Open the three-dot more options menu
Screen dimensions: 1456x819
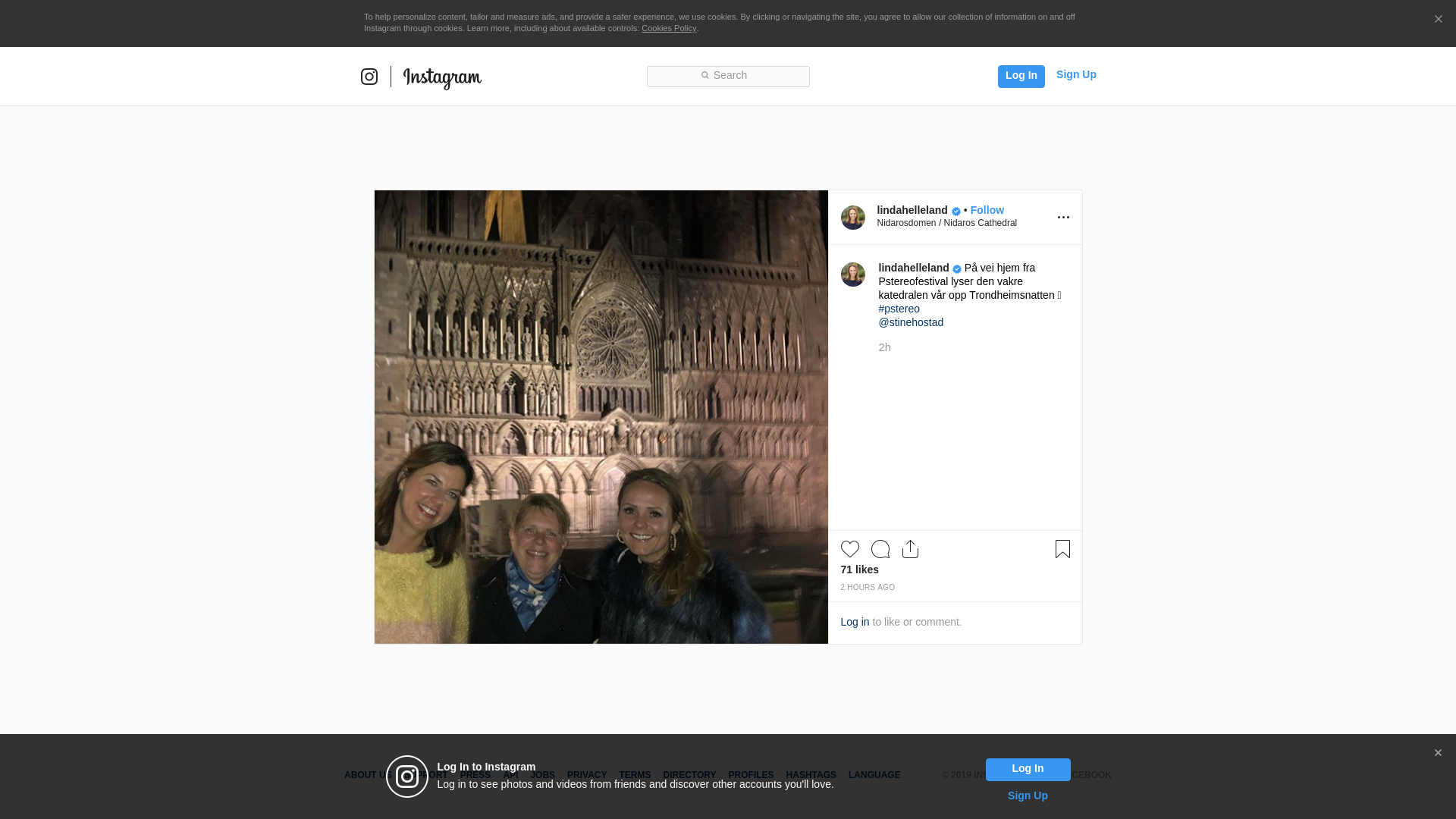1063,218
